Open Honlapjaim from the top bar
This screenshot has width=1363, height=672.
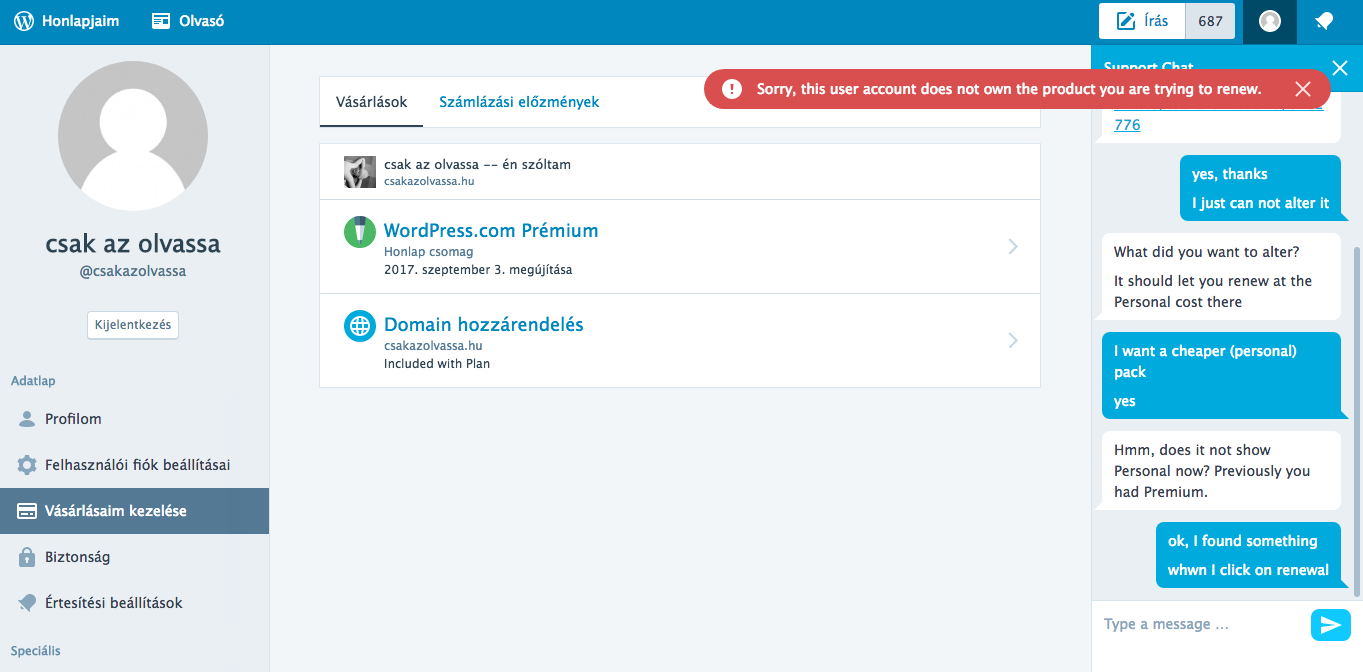pos(67,21)
